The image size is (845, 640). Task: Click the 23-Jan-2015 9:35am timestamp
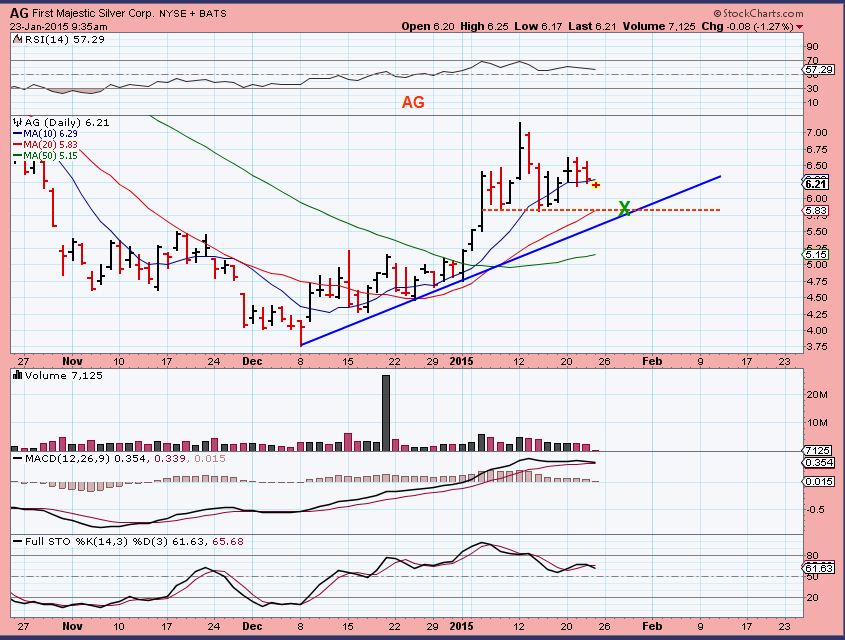pos(58,26)
